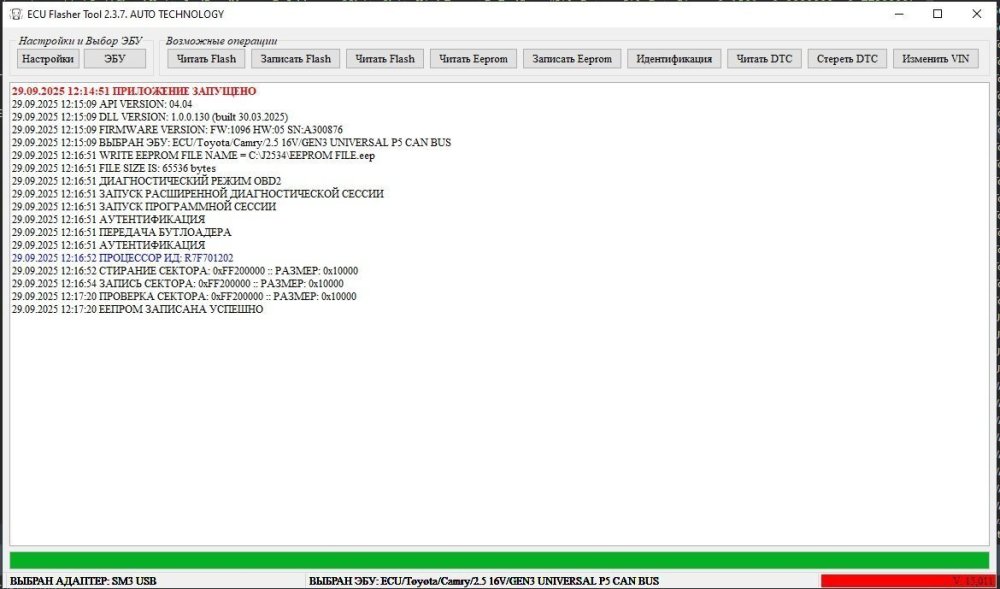Select the FILE SIZE IS: 65536 bytes line
Screen dimensions: 1000x589
coord(114,168)
